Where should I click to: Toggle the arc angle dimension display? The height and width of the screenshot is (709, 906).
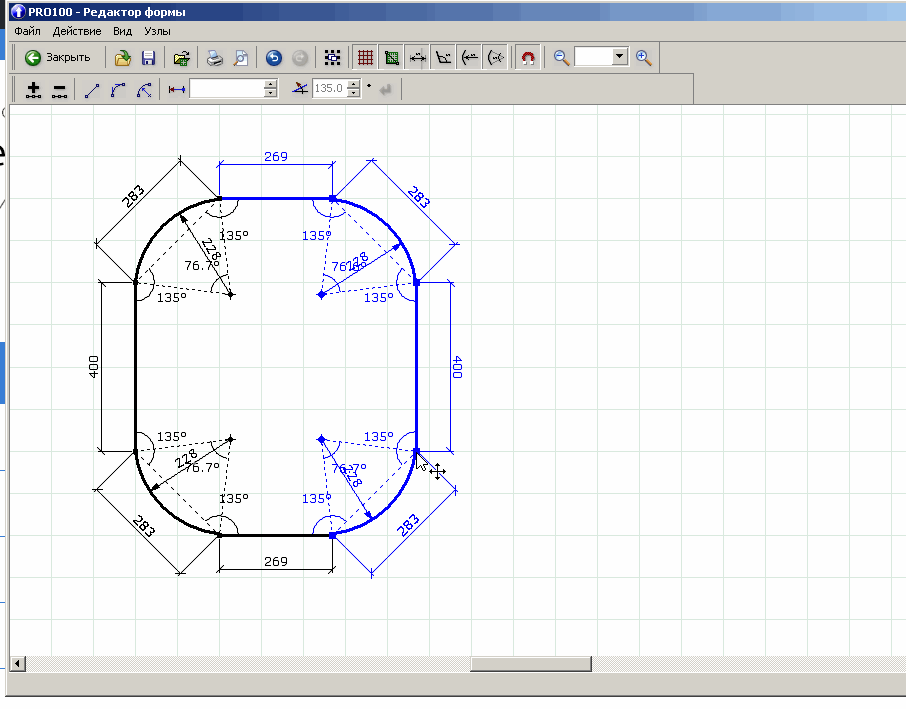496,58
